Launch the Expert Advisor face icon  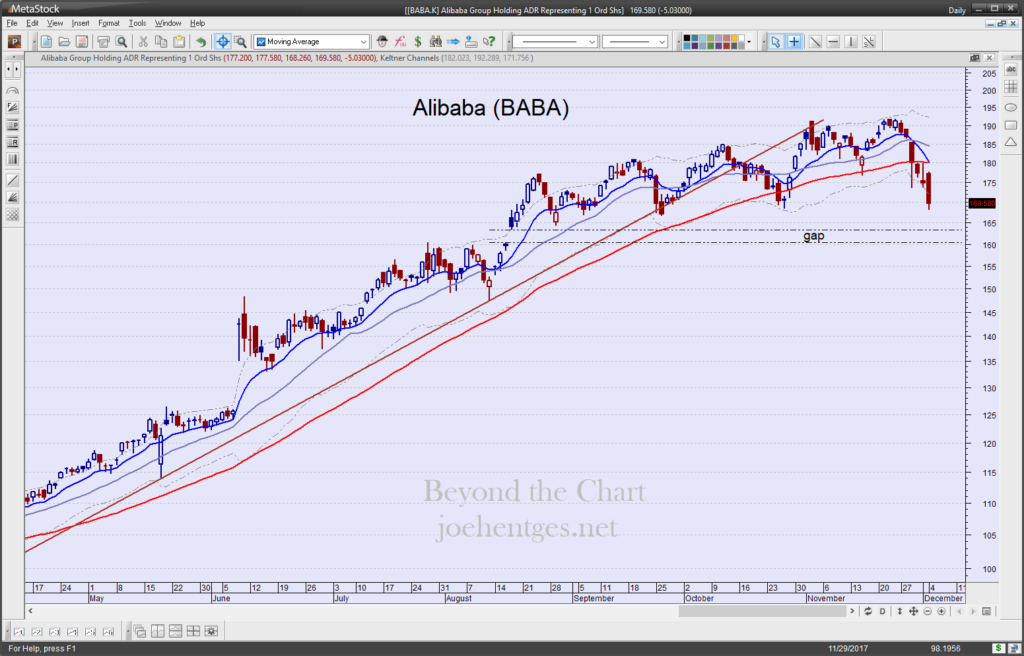point(383,42)
